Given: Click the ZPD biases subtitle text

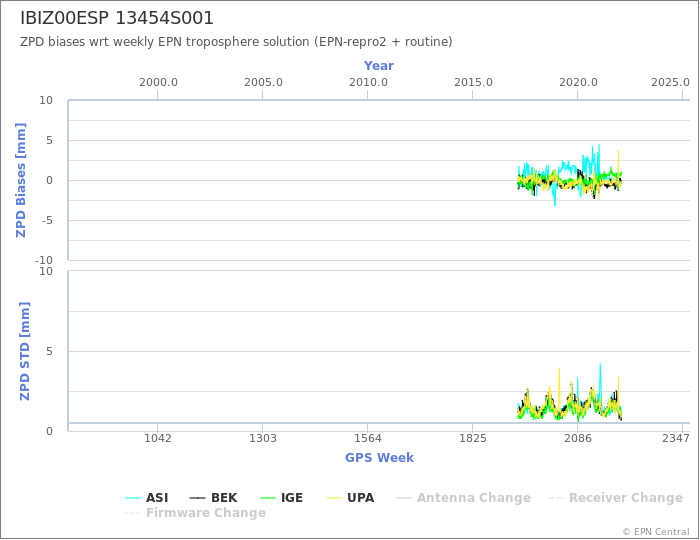Looking at the screenshot, I should [x=236, y=42].
